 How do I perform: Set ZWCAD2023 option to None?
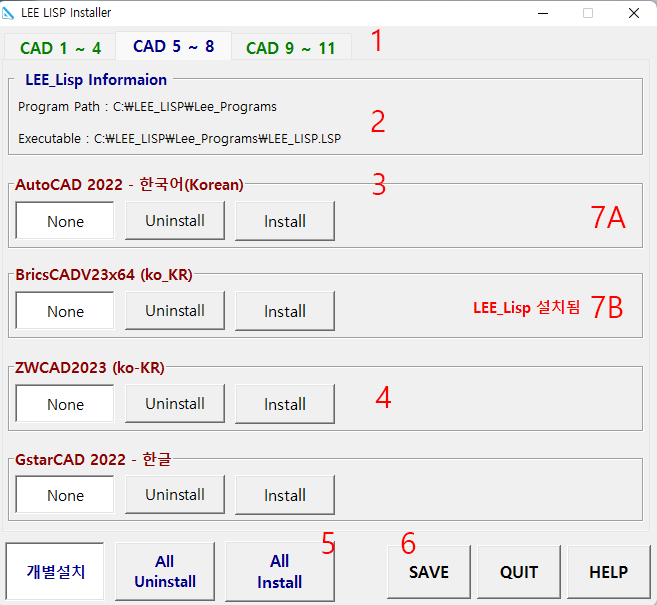coord(65,404)
